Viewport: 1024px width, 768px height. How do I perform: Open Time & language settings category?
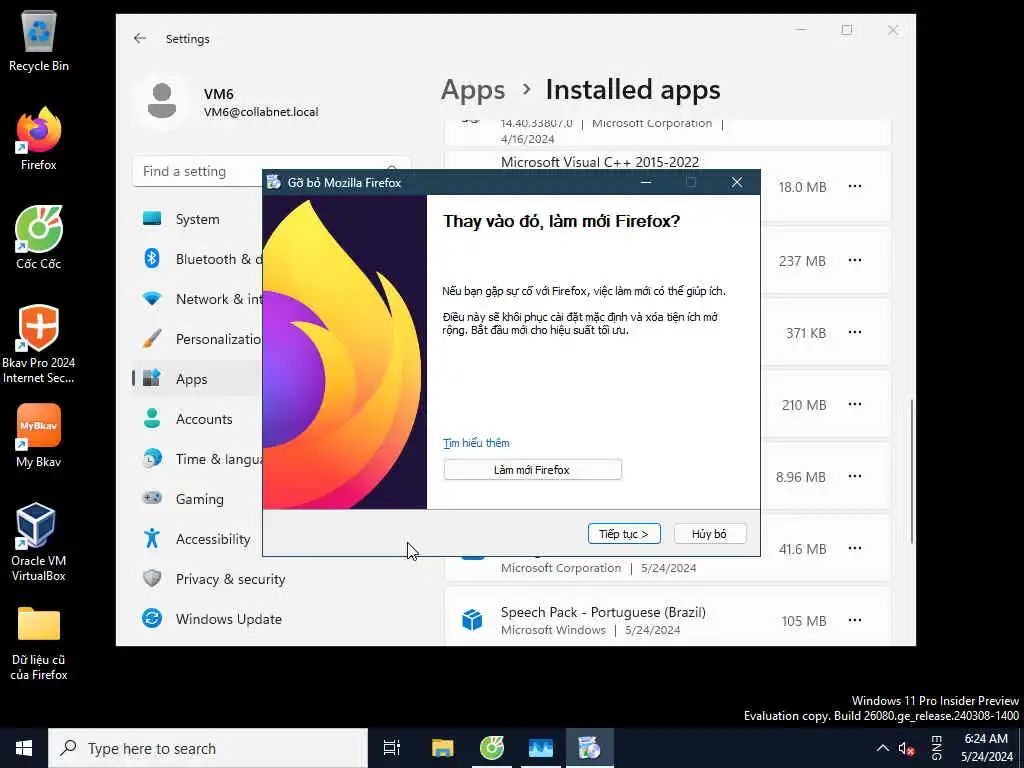197,459
